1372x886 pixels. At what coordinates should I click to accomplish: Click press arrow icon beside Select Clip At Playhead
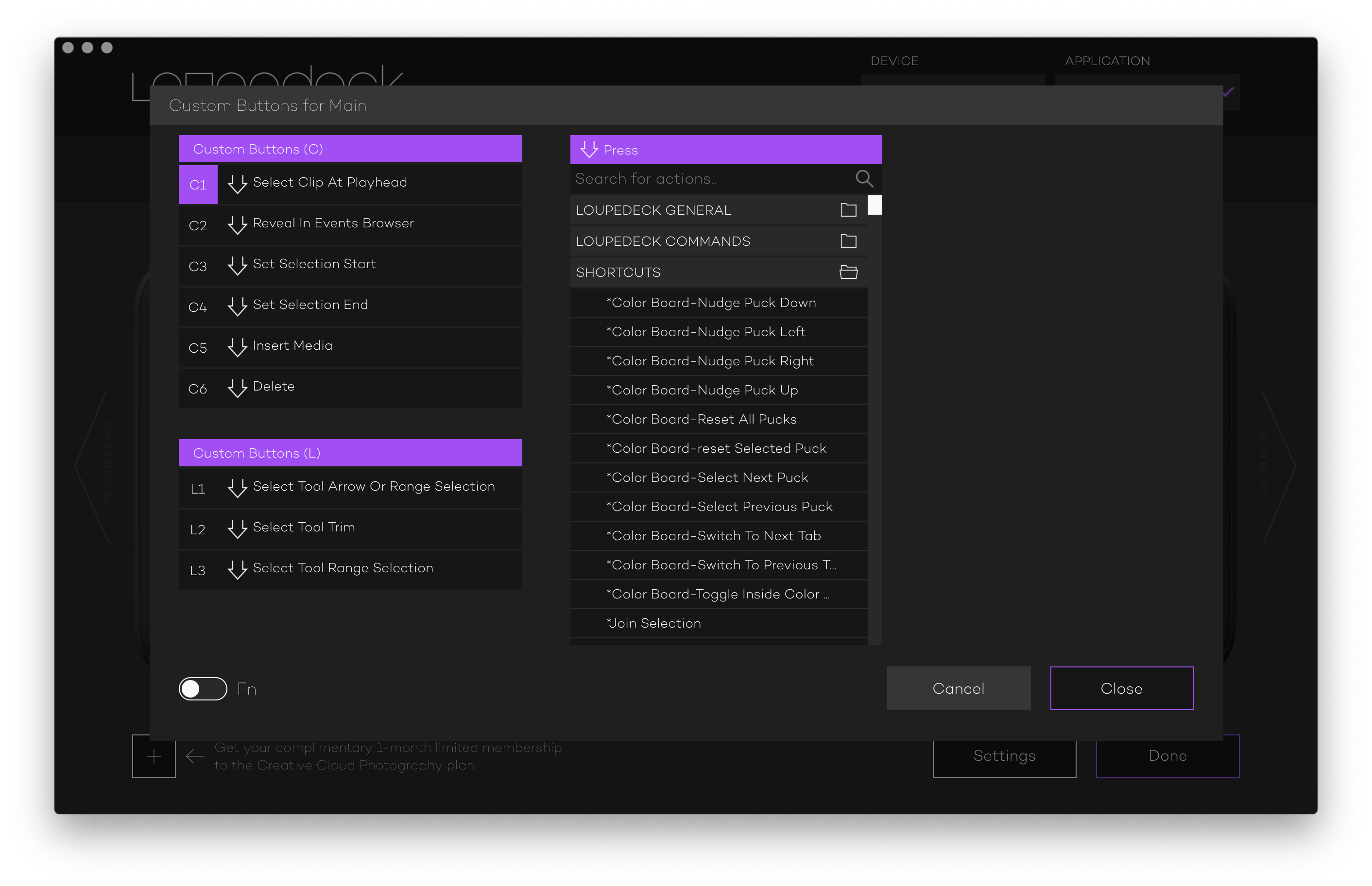[x=237, y=184]
